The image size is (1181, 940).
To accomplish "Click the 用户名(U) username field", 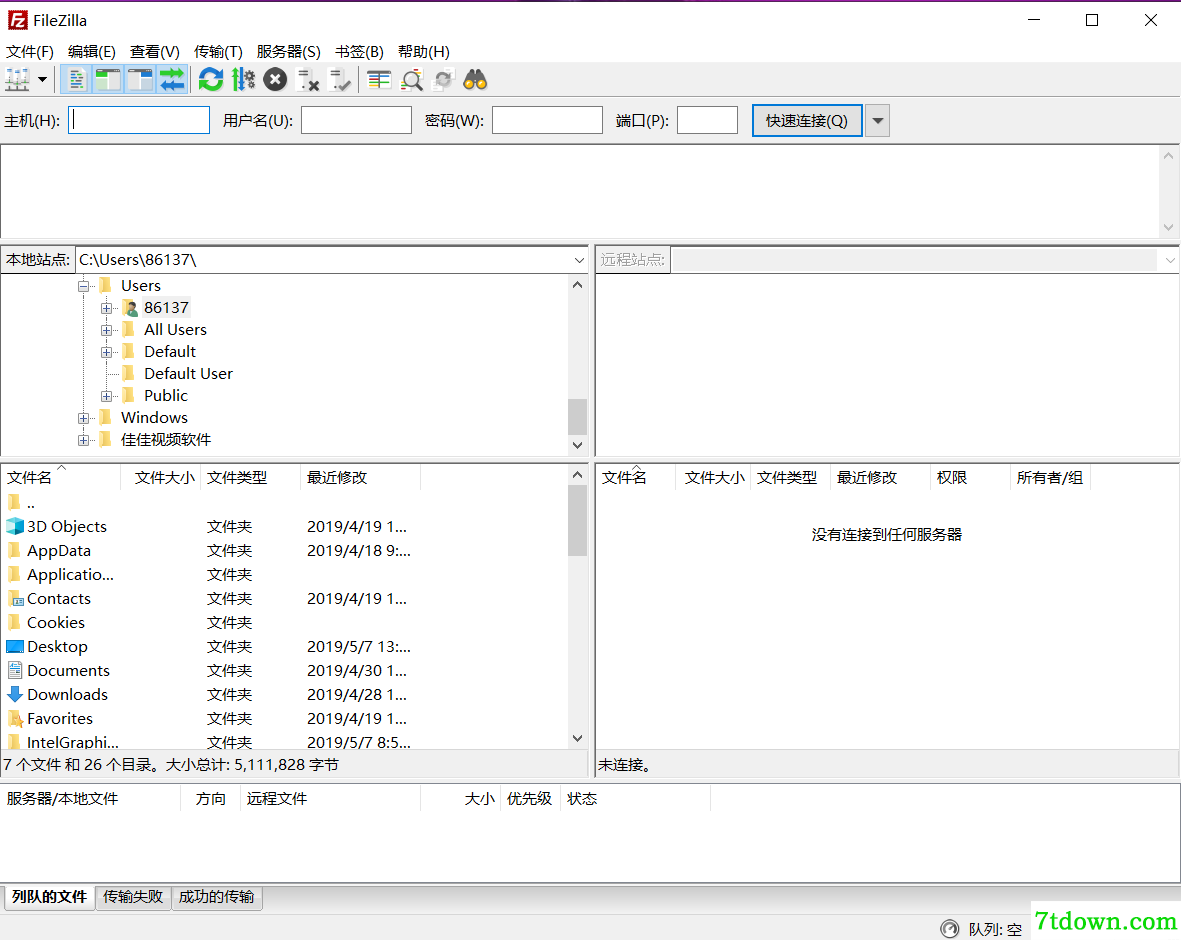I will (x=356, y=121).
